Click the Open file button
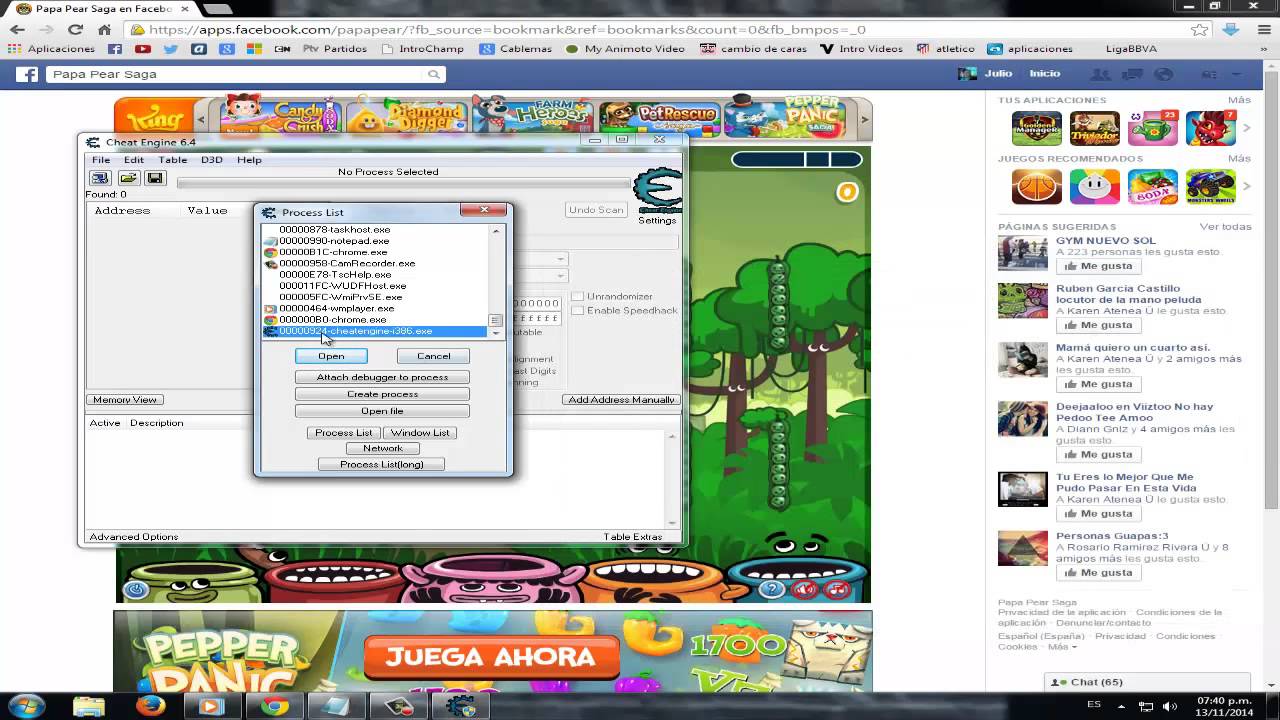1280x720 pixels. coord(382,411)
